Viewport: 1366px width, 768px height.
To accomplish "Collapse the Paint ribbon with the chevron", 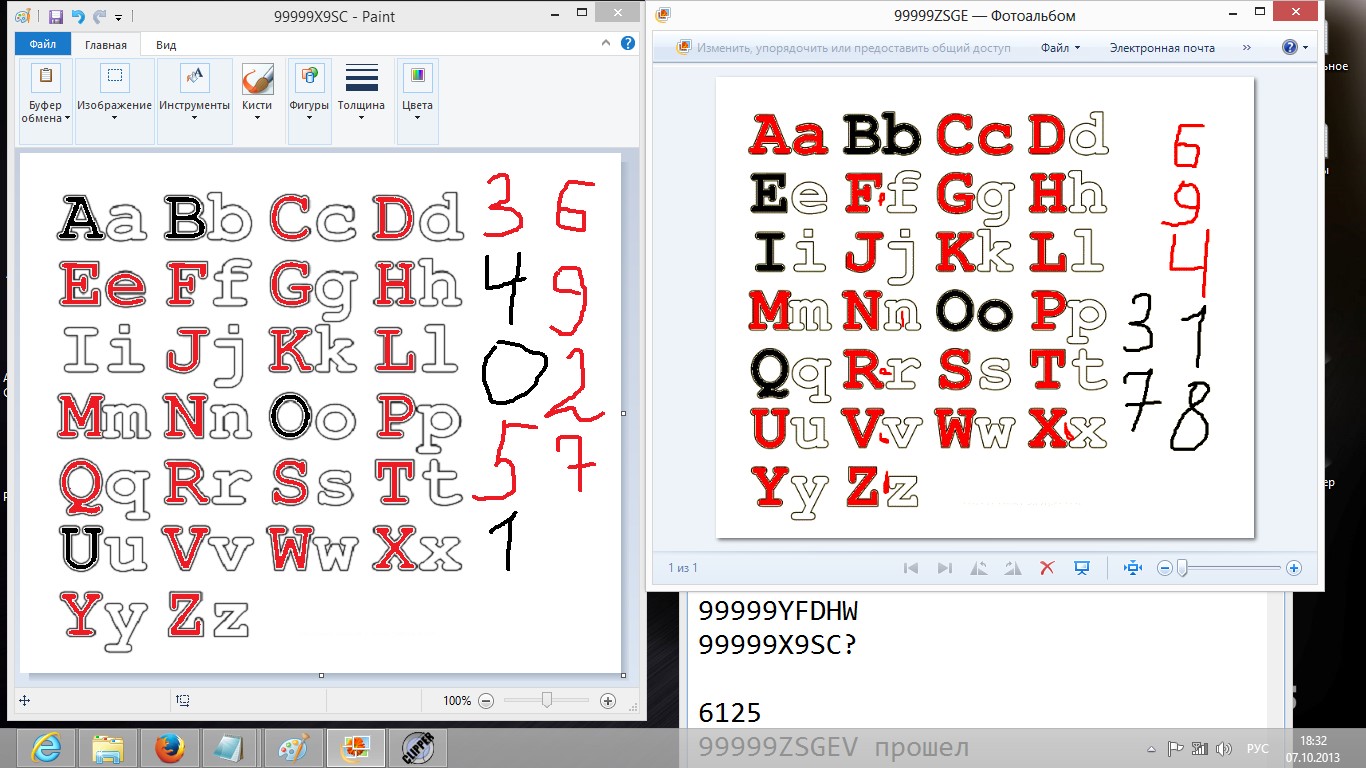I will pos(607,44).
